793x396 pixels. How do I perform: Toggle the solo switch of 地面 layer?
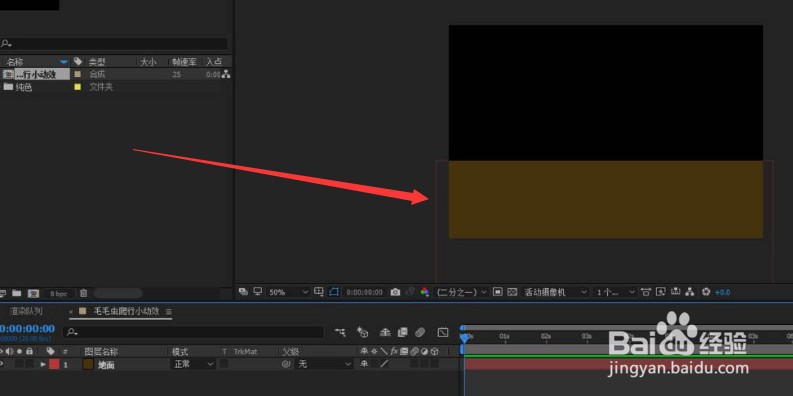19,364
